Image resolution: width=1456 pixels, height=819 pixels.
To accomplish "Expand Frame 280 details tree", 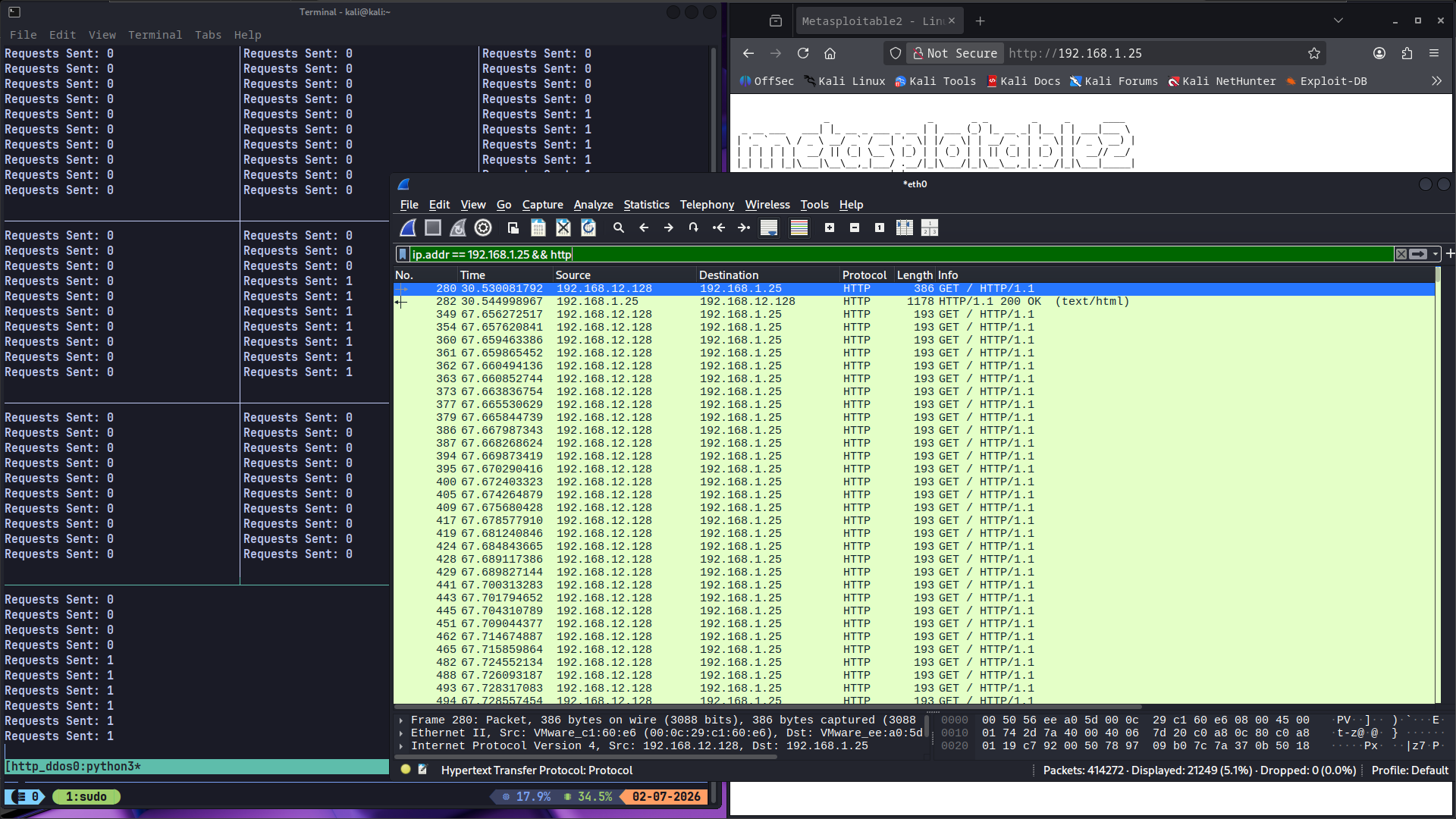I will click(x=401, y=720).
